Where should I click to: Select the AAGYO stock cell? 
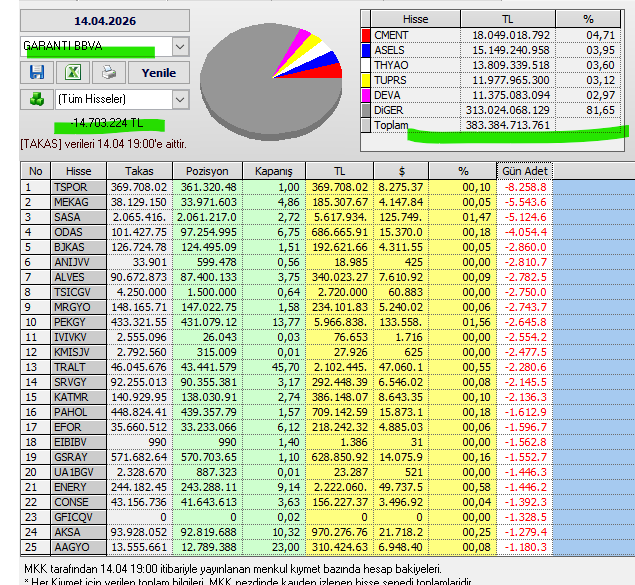click(79, 547)
